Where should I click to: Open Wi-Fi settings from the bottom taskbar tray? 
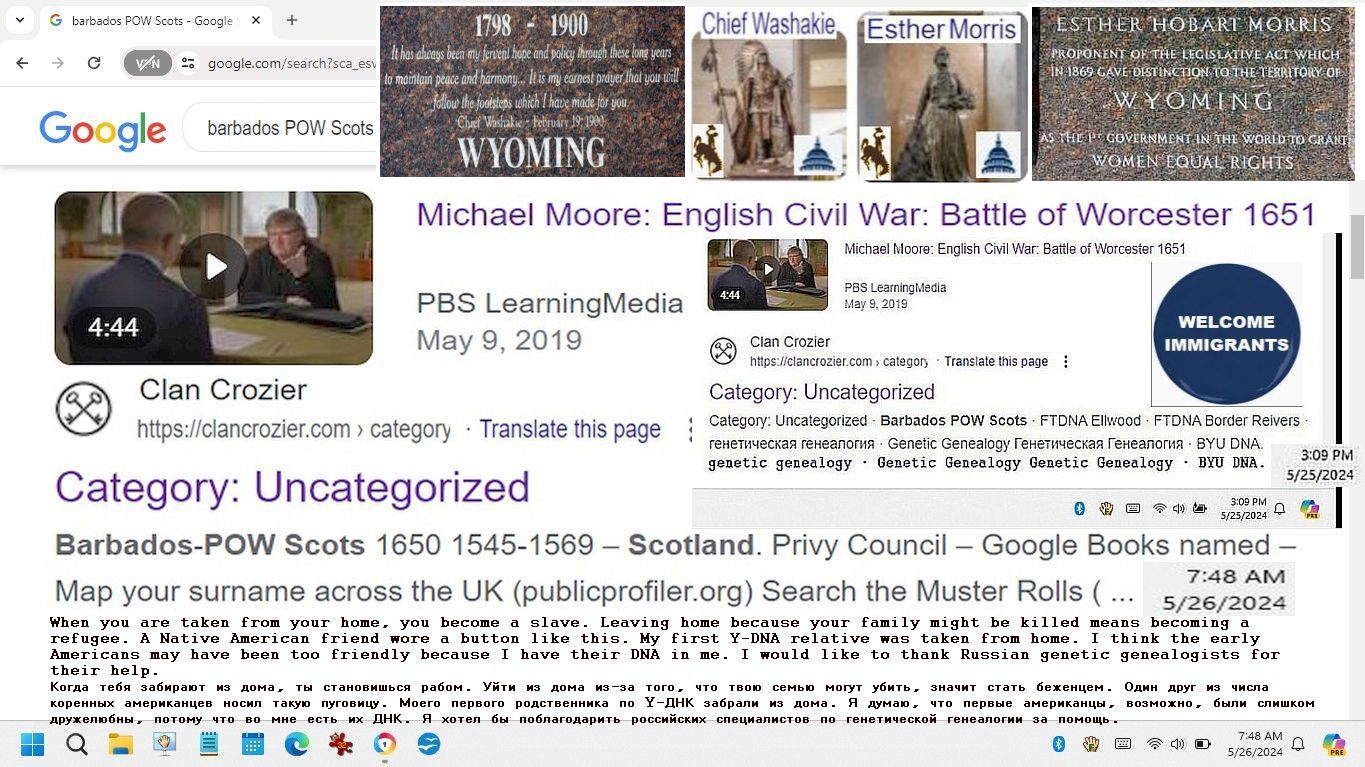(x=1155, y=744)
